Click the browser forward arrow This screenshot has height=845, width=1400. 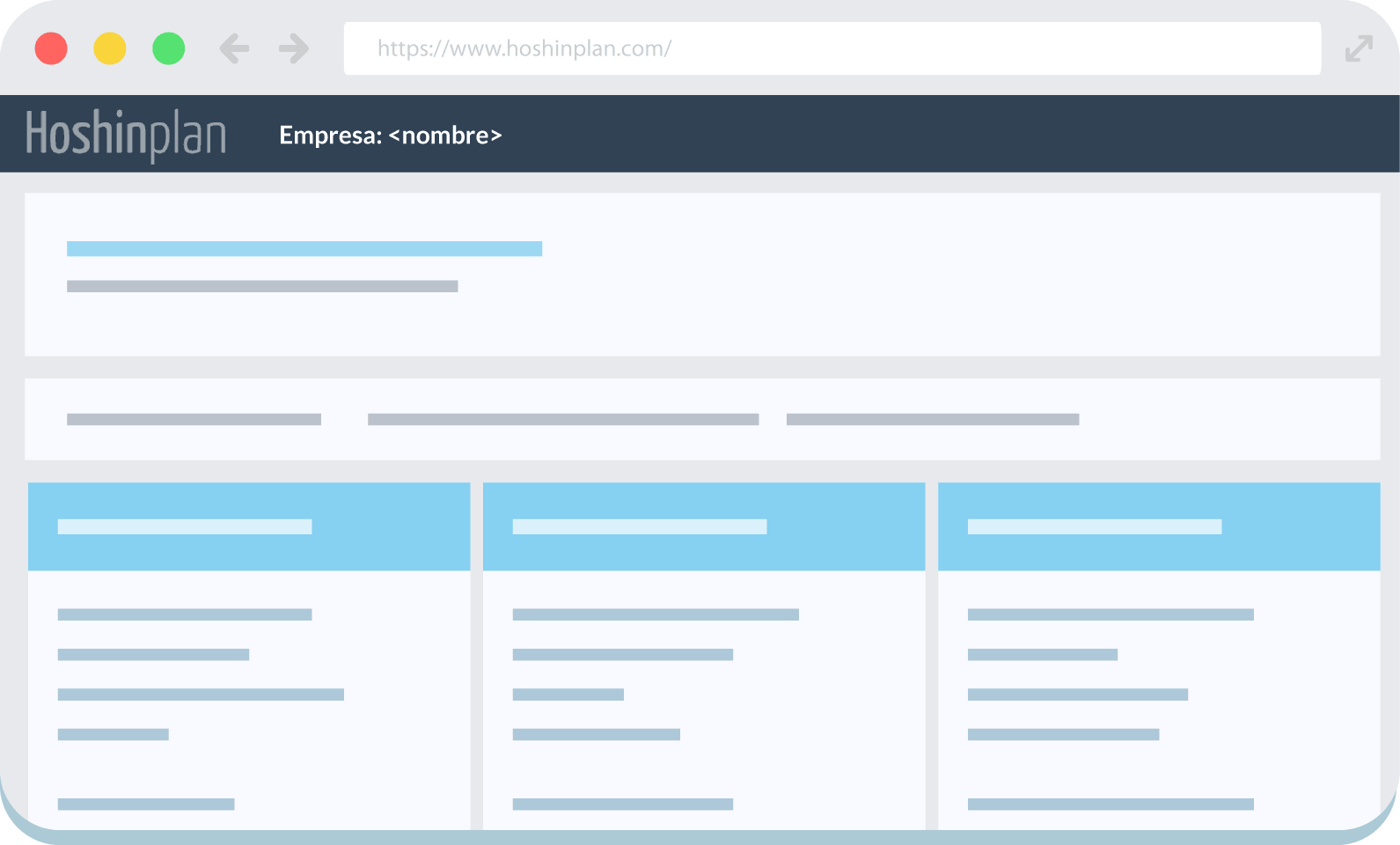(294, 48)
